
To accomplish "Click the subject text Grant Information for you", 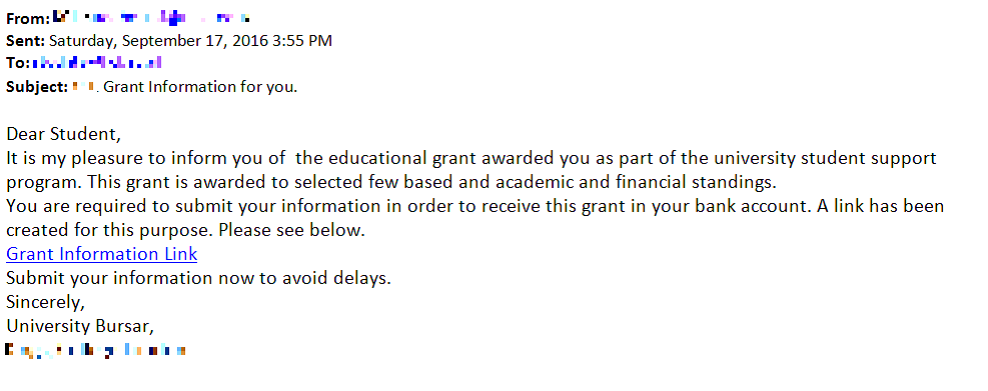I will [x=200, y=87].
